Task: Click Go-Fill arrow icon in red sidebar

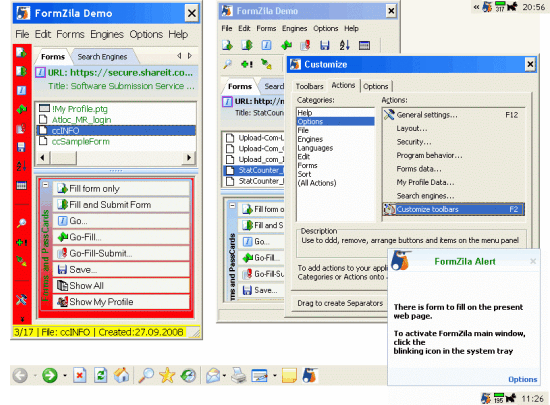Action: pos(21,109)
